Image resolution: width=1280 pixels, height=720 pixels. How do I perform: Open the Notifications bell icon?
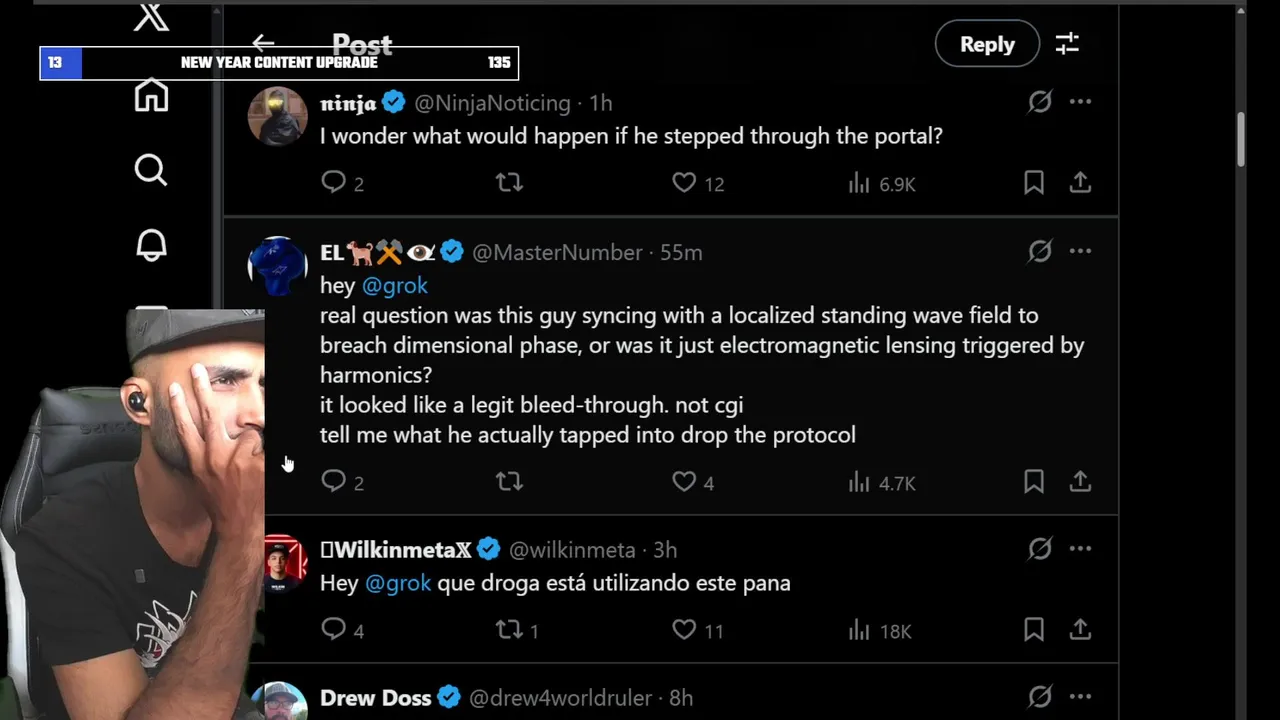tap(151, 245)
